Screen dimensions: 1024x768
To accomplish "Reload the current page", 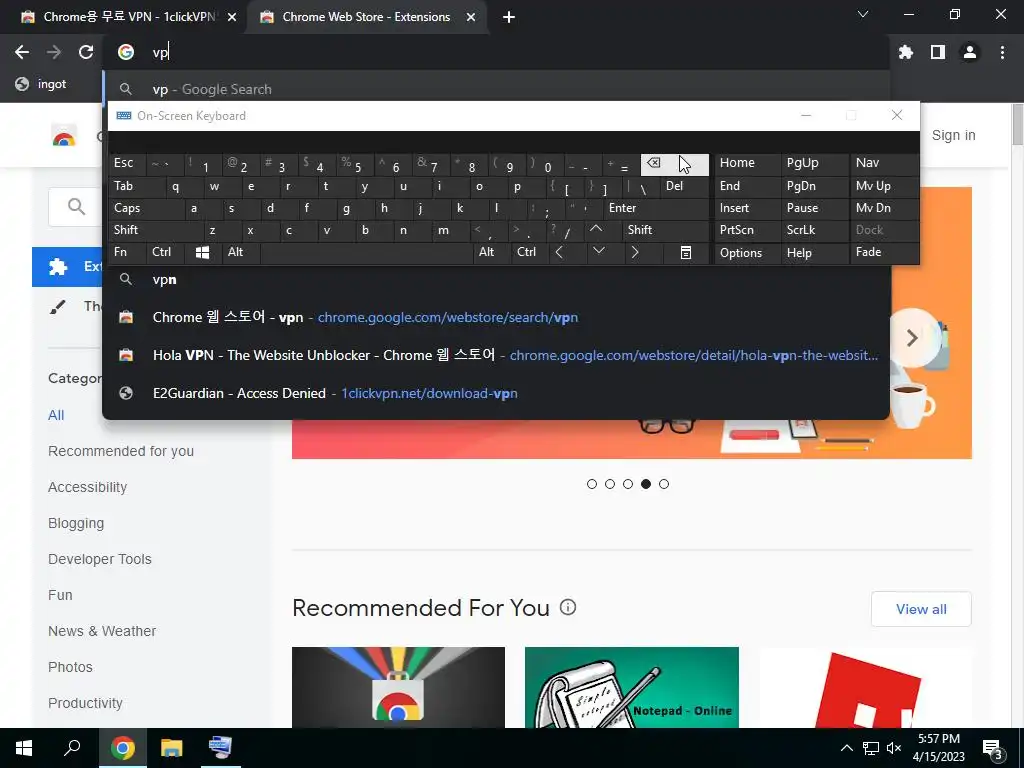I will (86, 52).
